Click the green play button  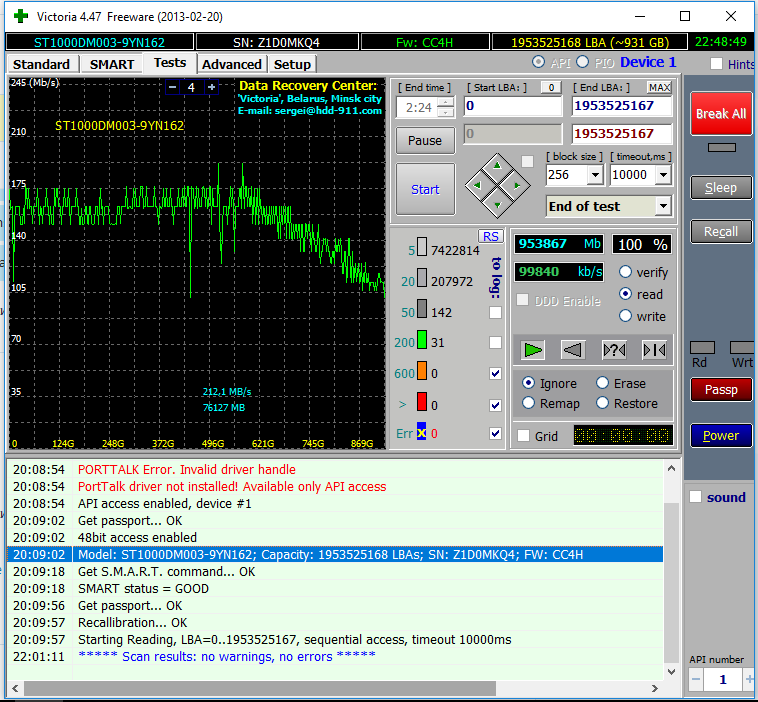[x=533, y=350]
